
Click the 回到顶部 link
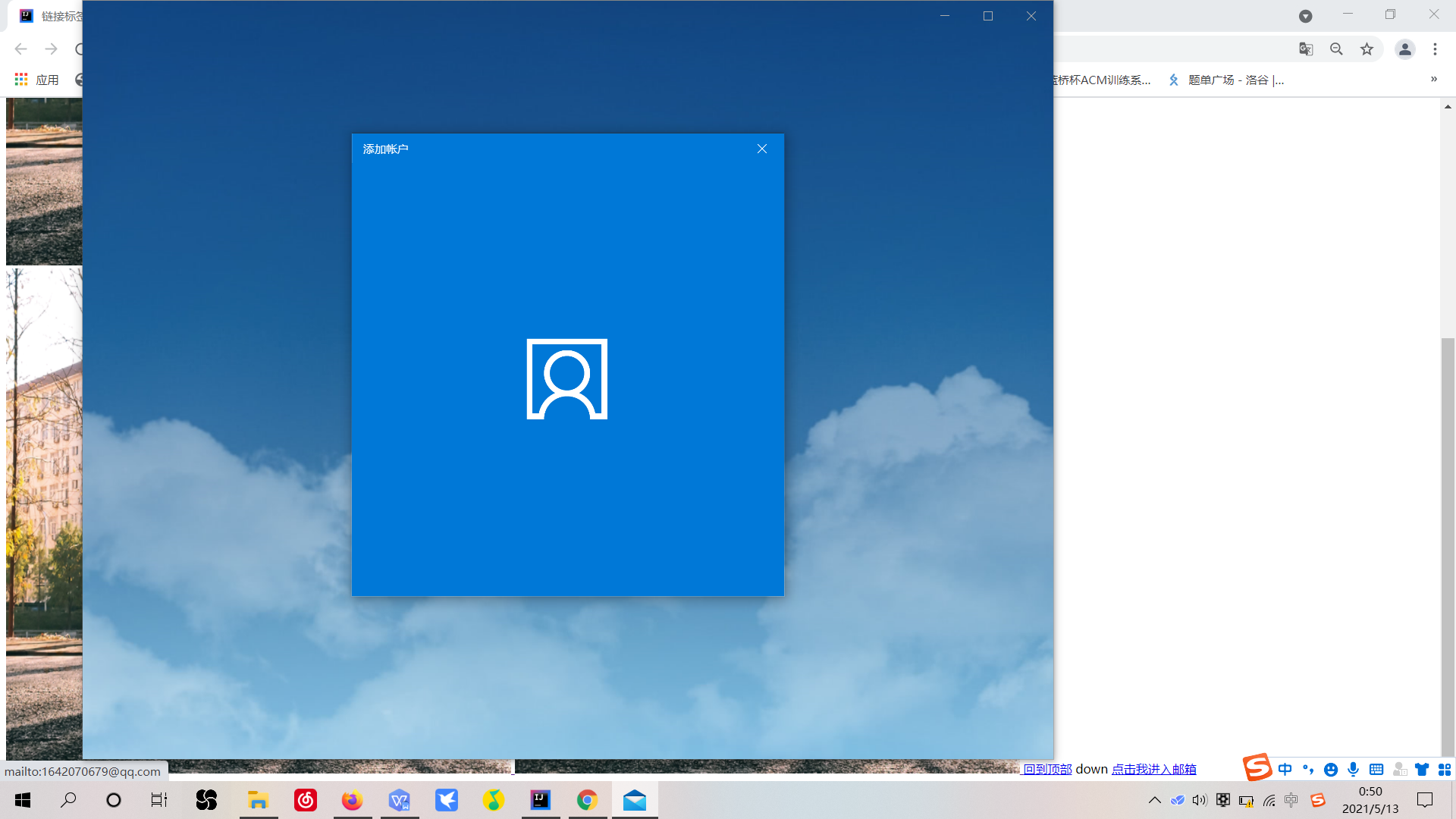tap(1047, 769)
